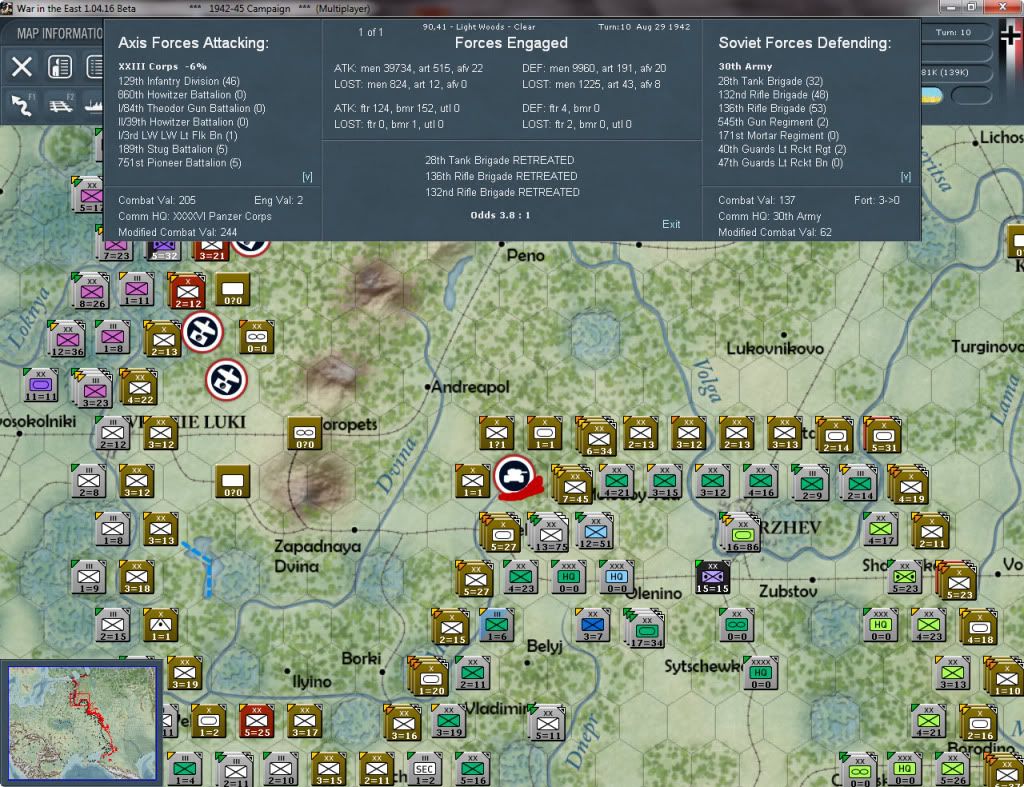Click the Peno town label on map
This screenshot has width=1024, height=787.
pos(526,255)
